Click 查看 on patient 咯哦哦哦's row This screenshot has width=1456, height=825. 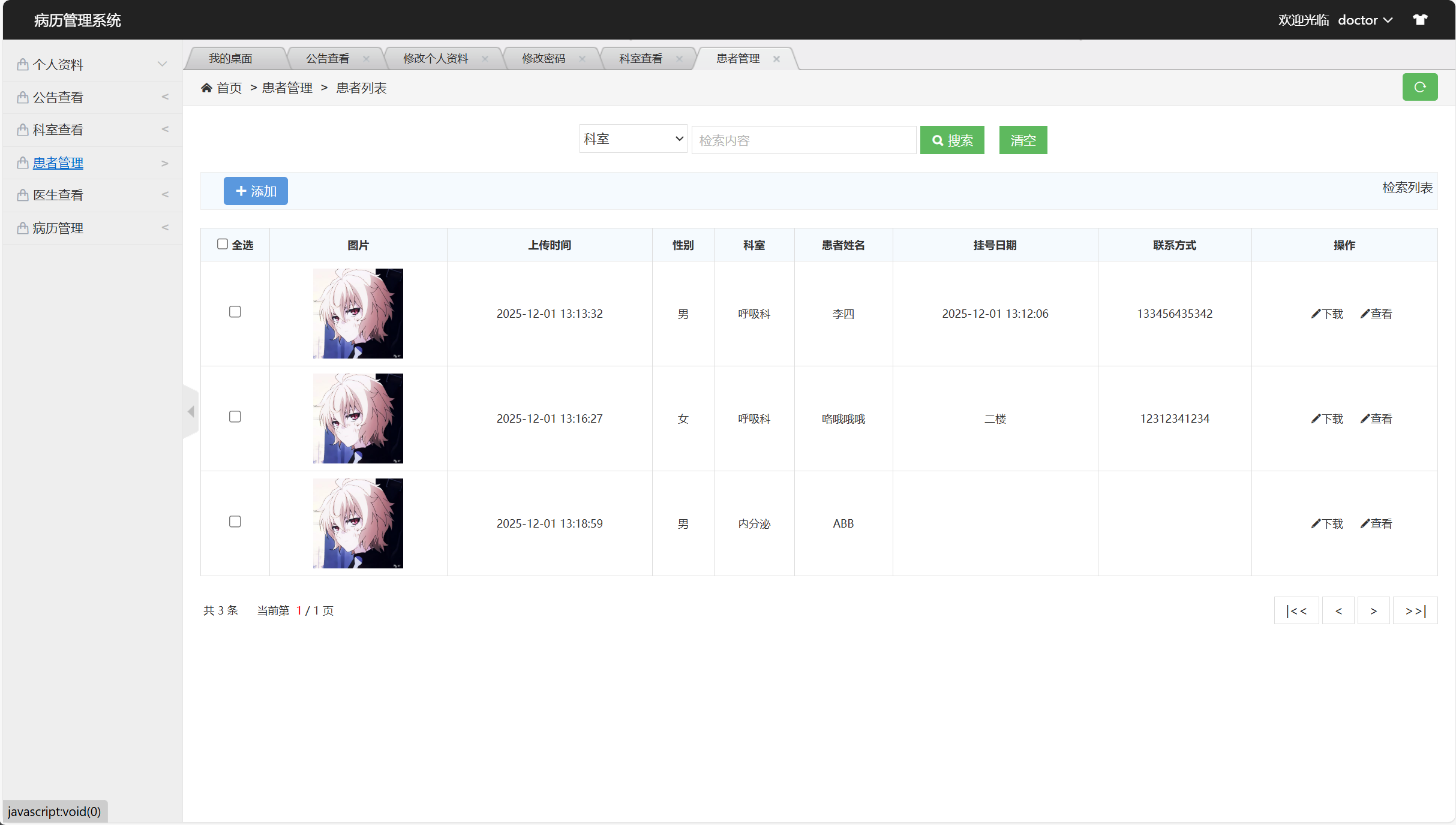point(1377,418)
